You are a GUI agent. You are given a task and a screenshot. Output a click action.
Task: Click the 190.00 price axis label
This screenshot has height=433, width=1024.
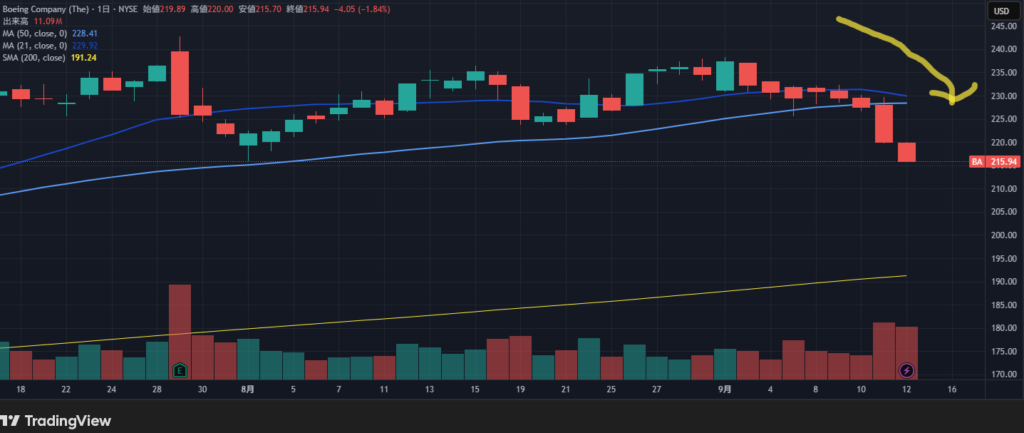(1005, 281)
